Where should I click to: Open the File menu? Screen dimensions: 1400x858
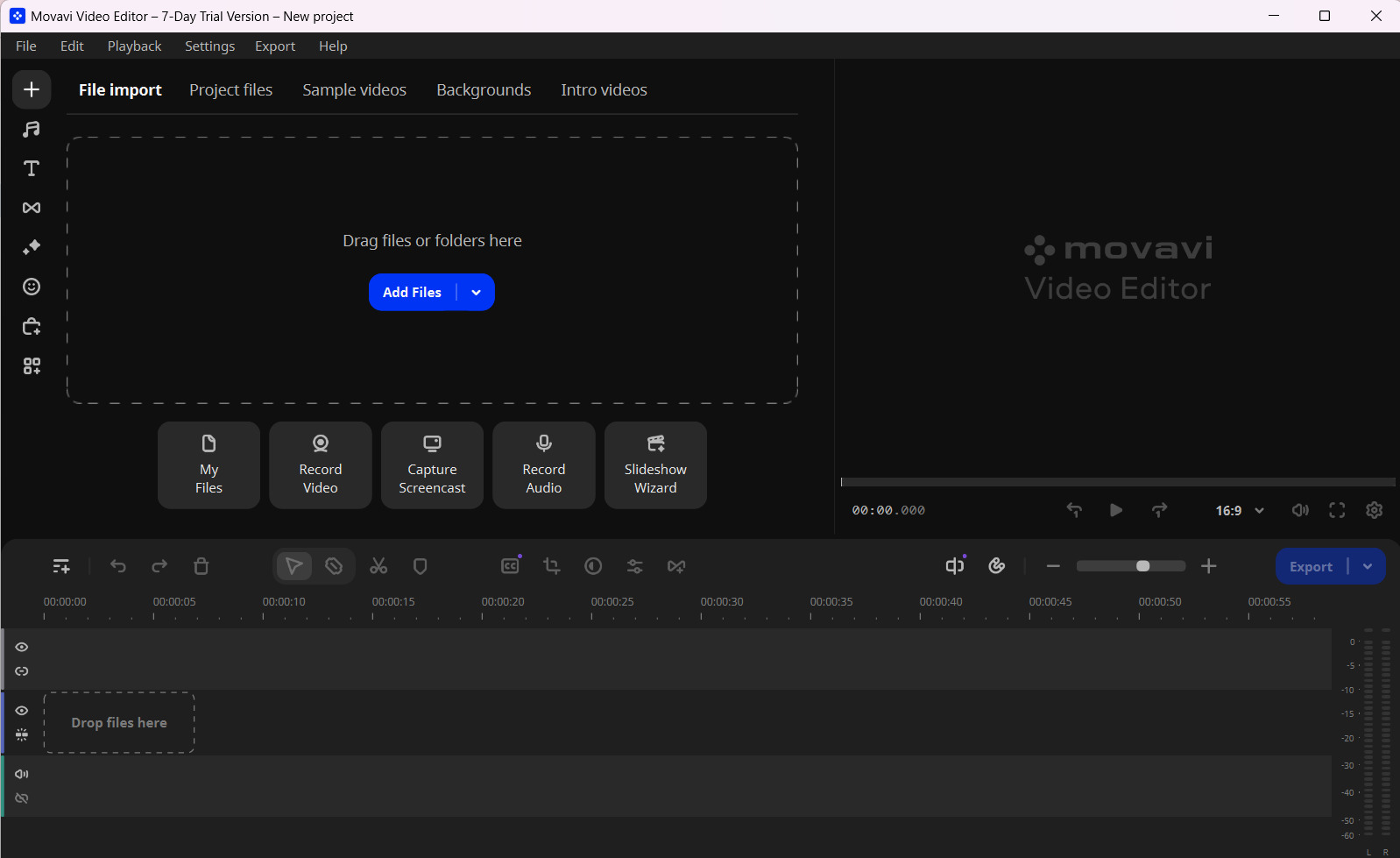(x=26, y=46)
